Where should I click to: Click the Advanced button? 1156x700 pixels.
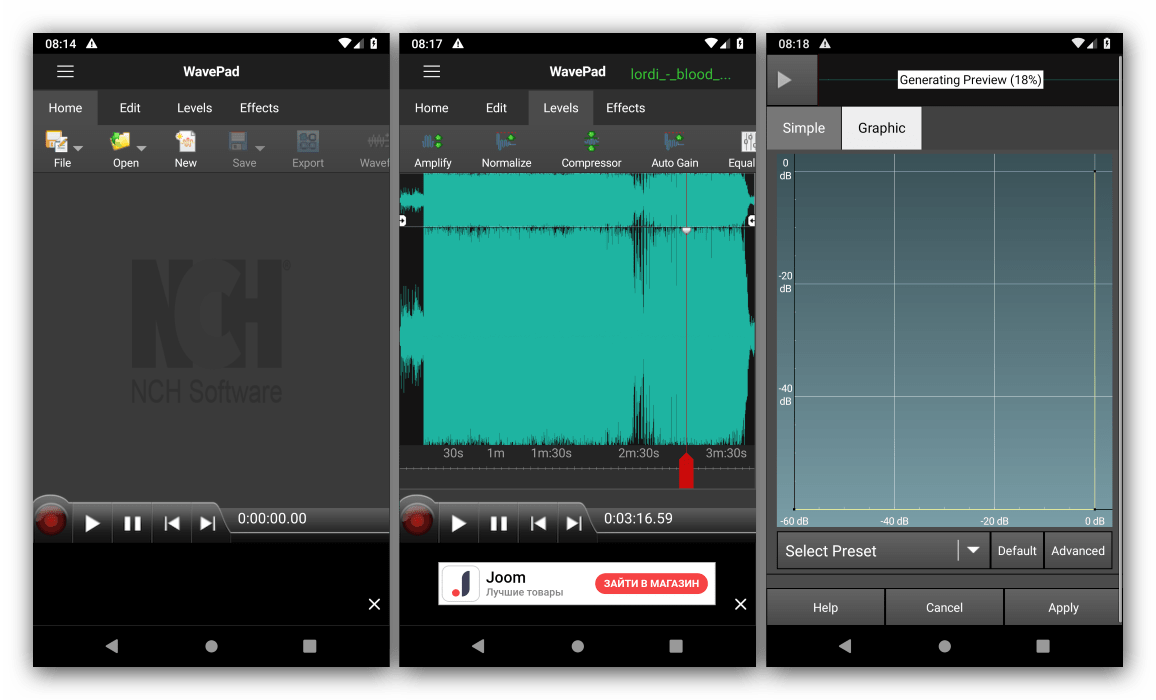pos(1077,551)
